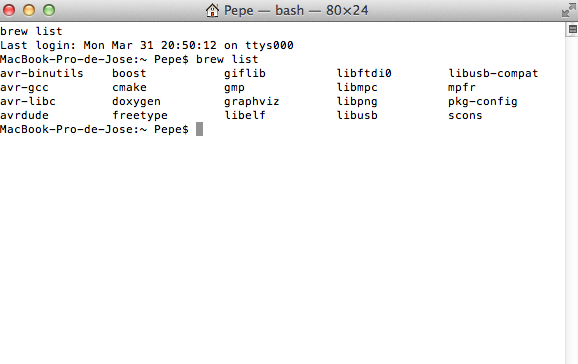The height and width of the screenshot is (364, 578).
Task: Click the 'avr-binutils' package name
Action: coord(42,73)
